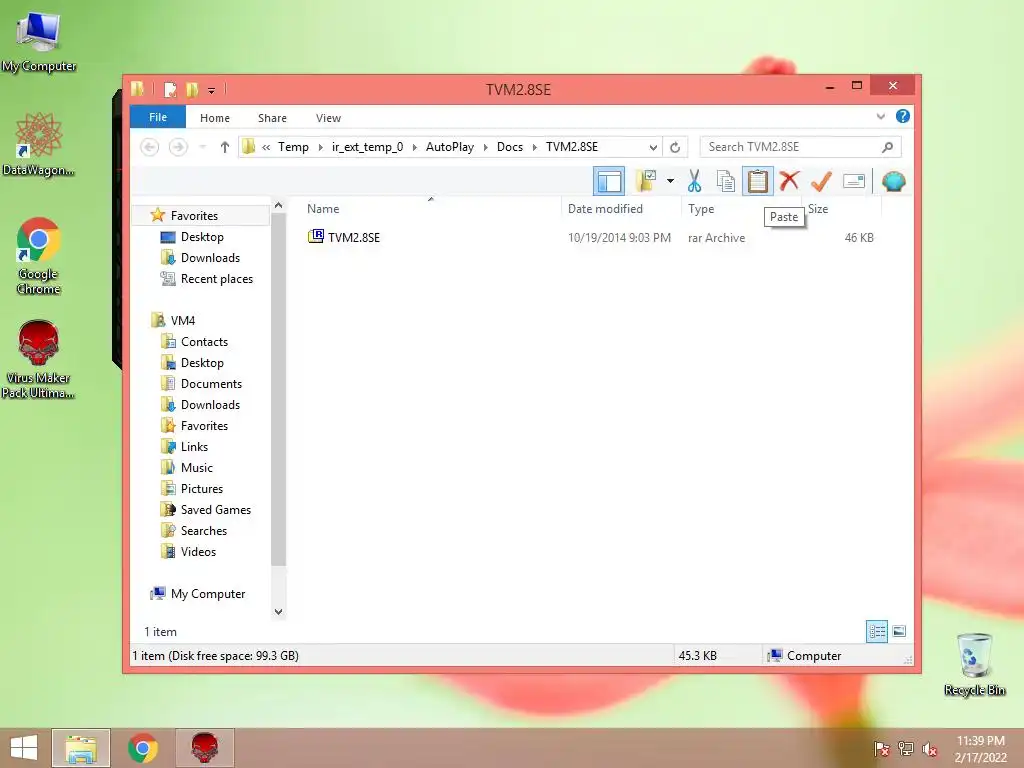Open Pictures in the navigation pane
Screen dimensions: 1024x768
click(202, 488)
